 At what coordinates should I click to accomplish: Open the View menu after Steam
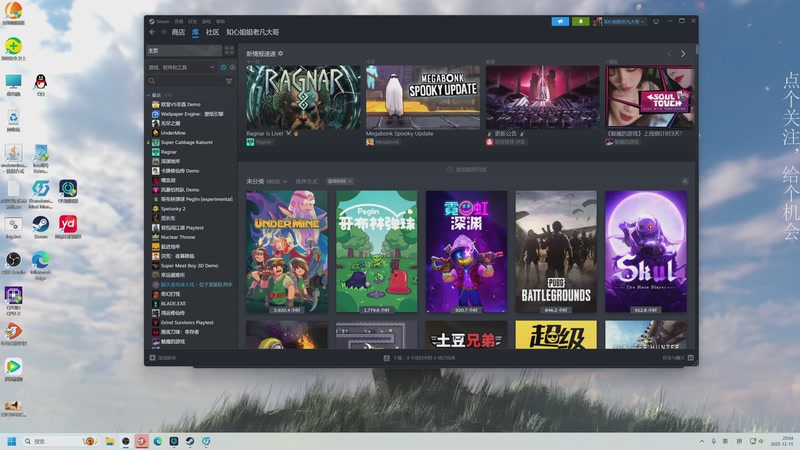[179, 21]
